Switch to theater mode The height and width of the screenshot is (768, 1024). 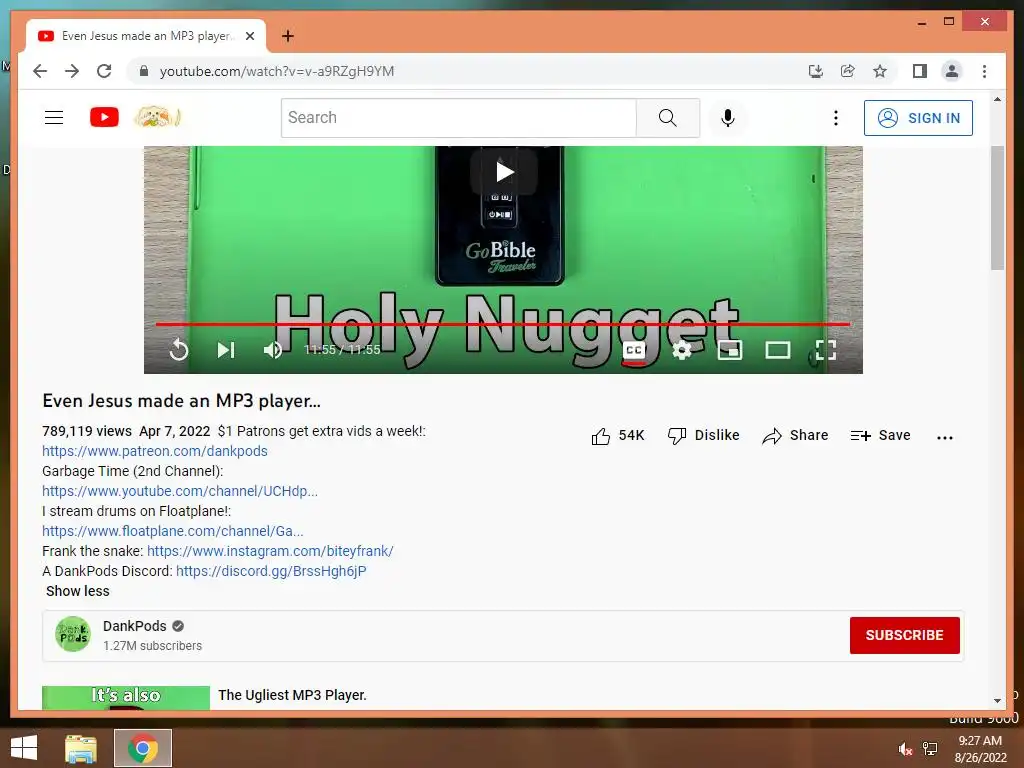778,350
